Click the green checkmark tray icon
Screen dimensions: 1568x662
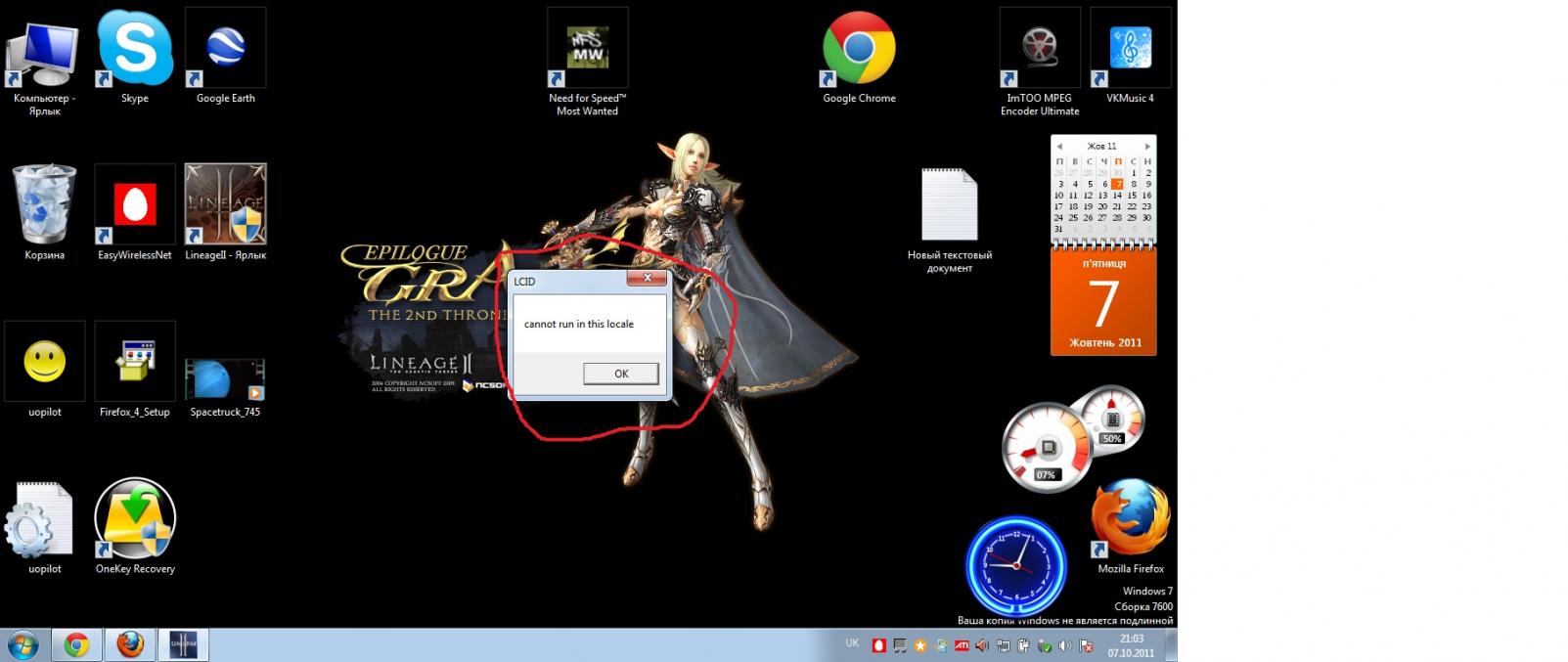1045,645
